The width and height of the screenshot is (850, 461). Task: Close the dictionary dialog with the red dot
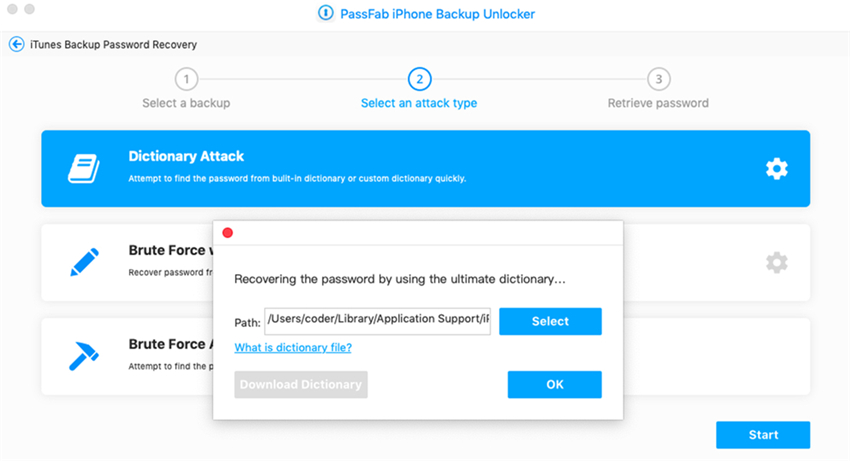[x=228, y=233]
